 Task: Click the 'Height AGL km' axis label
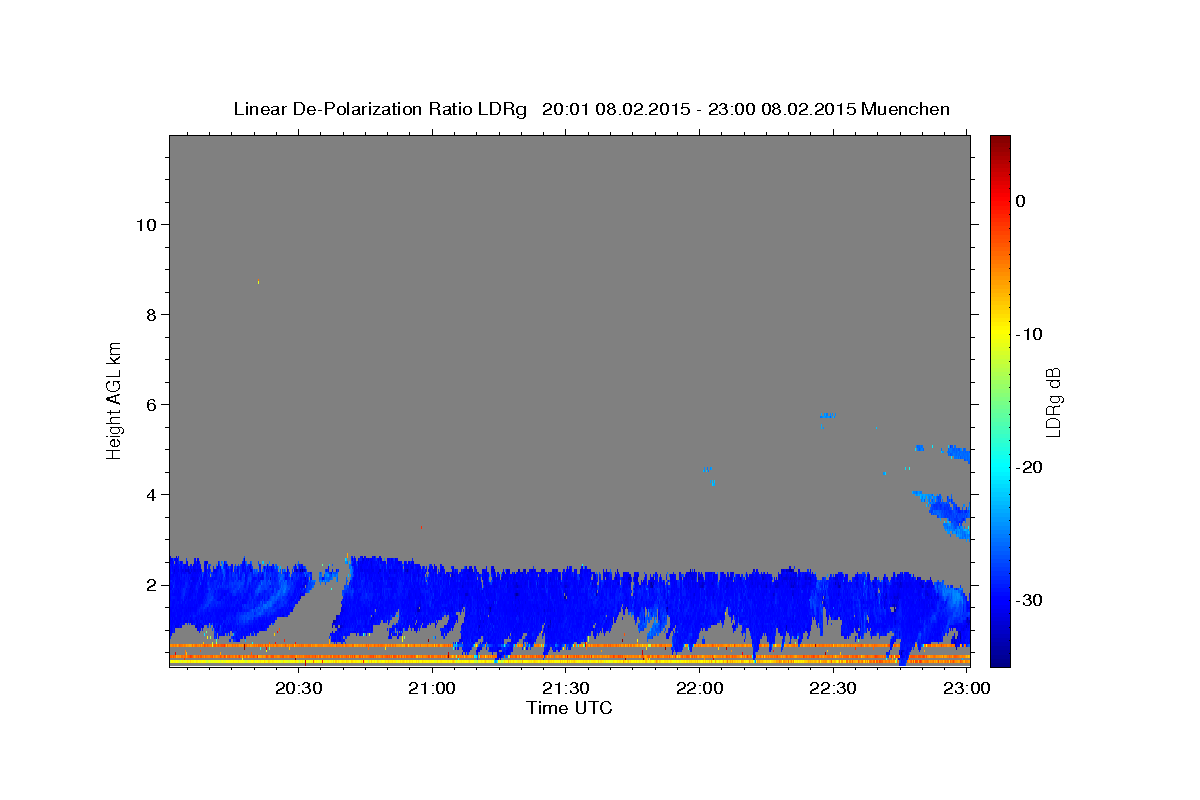115,400
